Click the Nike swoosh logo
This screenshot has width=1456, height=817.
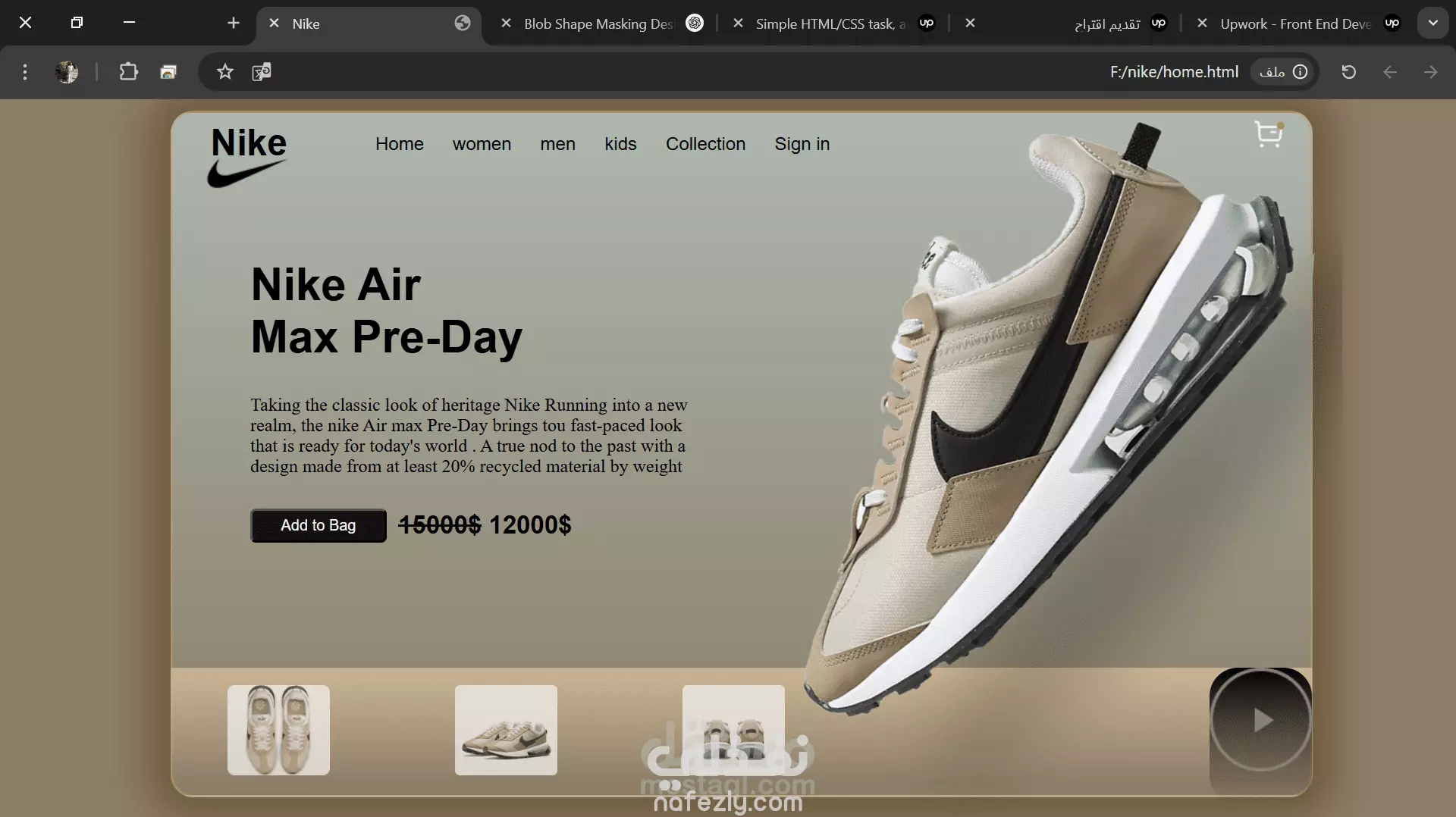click(x=246, y=174)
